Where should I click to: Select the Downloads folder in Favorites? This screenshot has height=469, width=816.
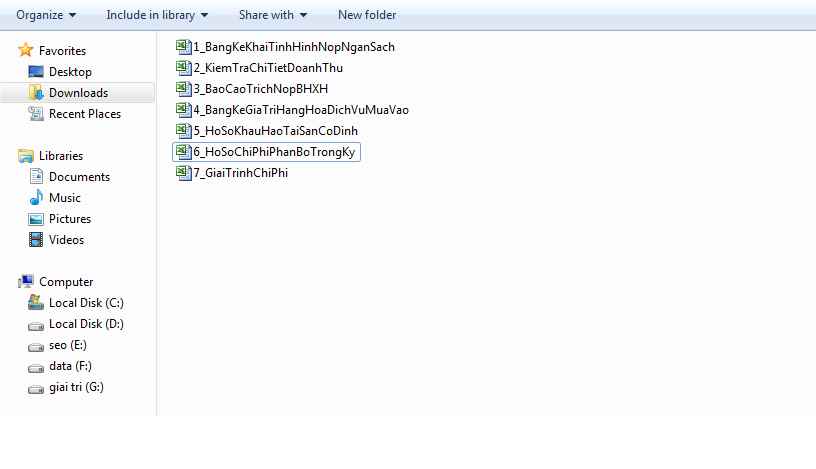click(x=78, y=93)
